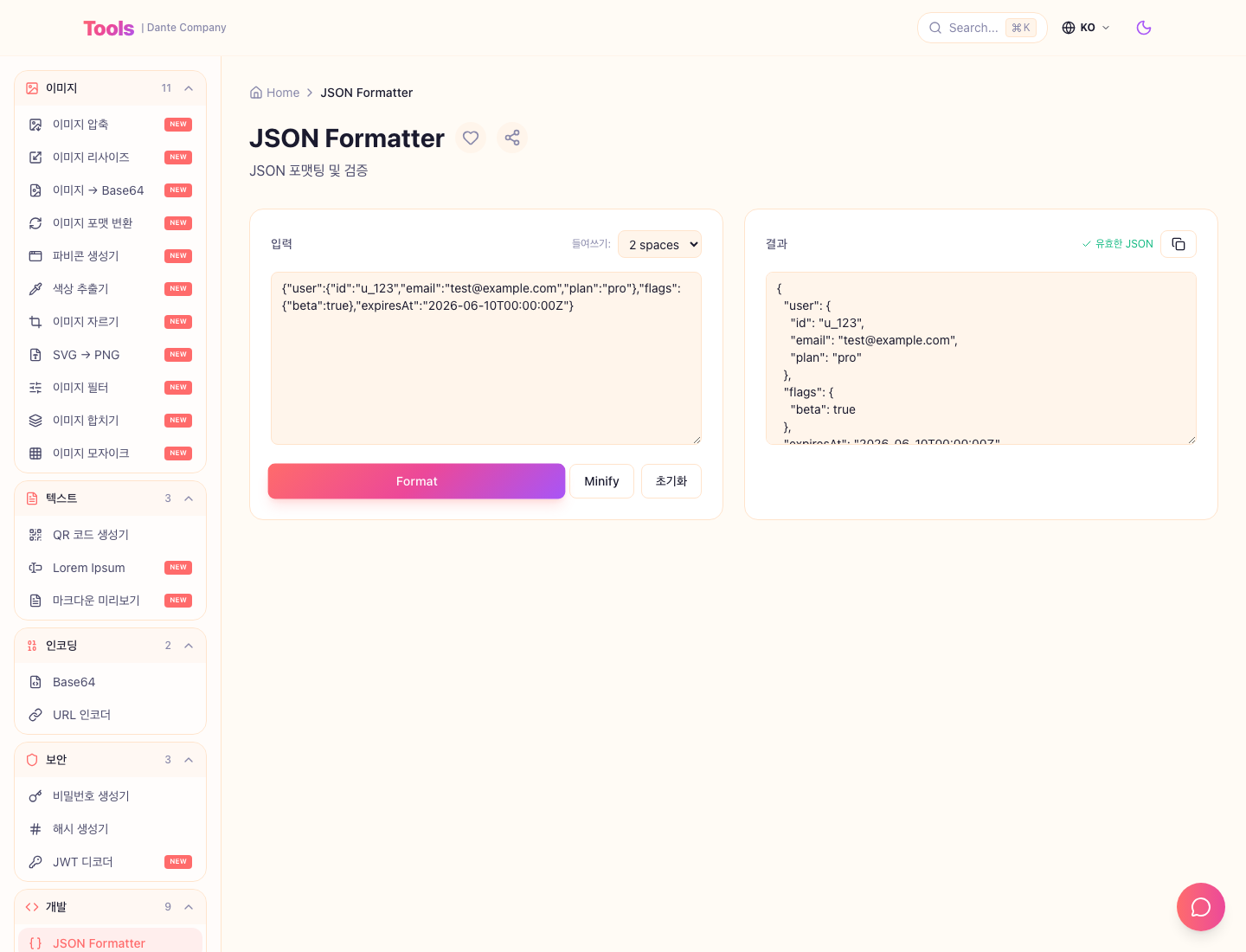
Task: Click the 마크다운 미리보기 document icon
Action: tap(35, 601)
